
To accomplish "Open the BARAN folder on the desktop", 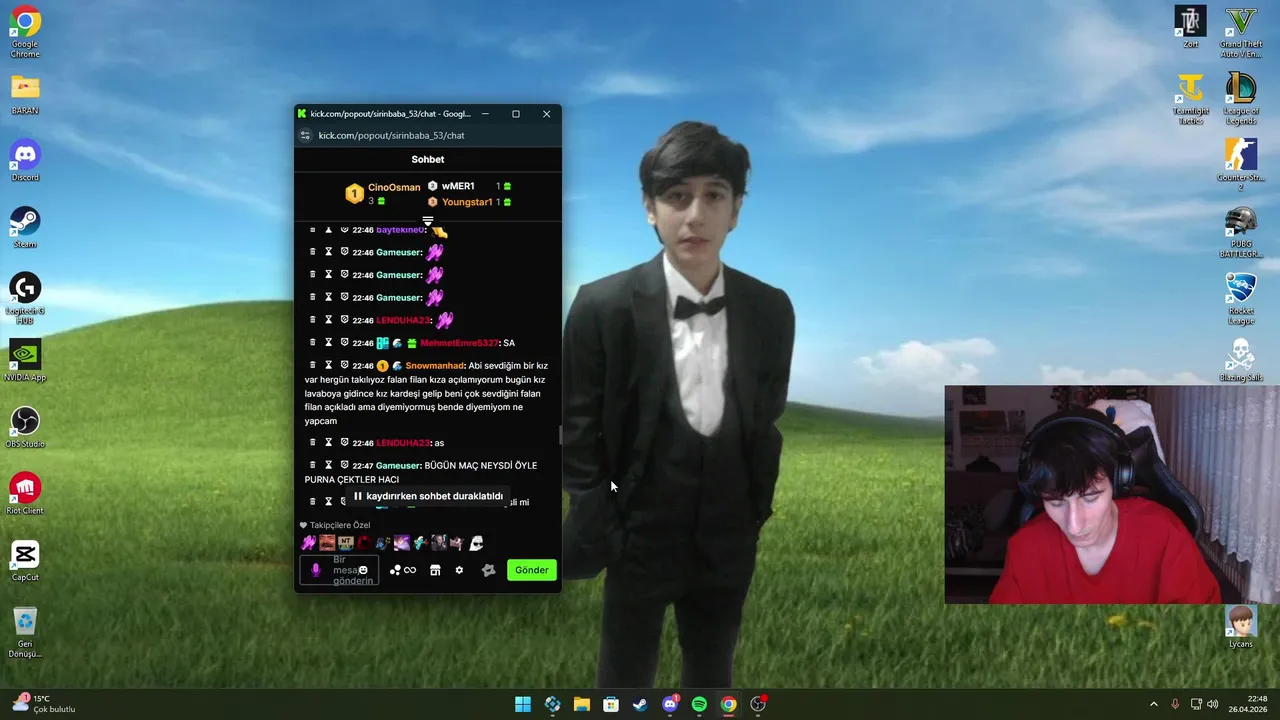I will pos(25,95).
